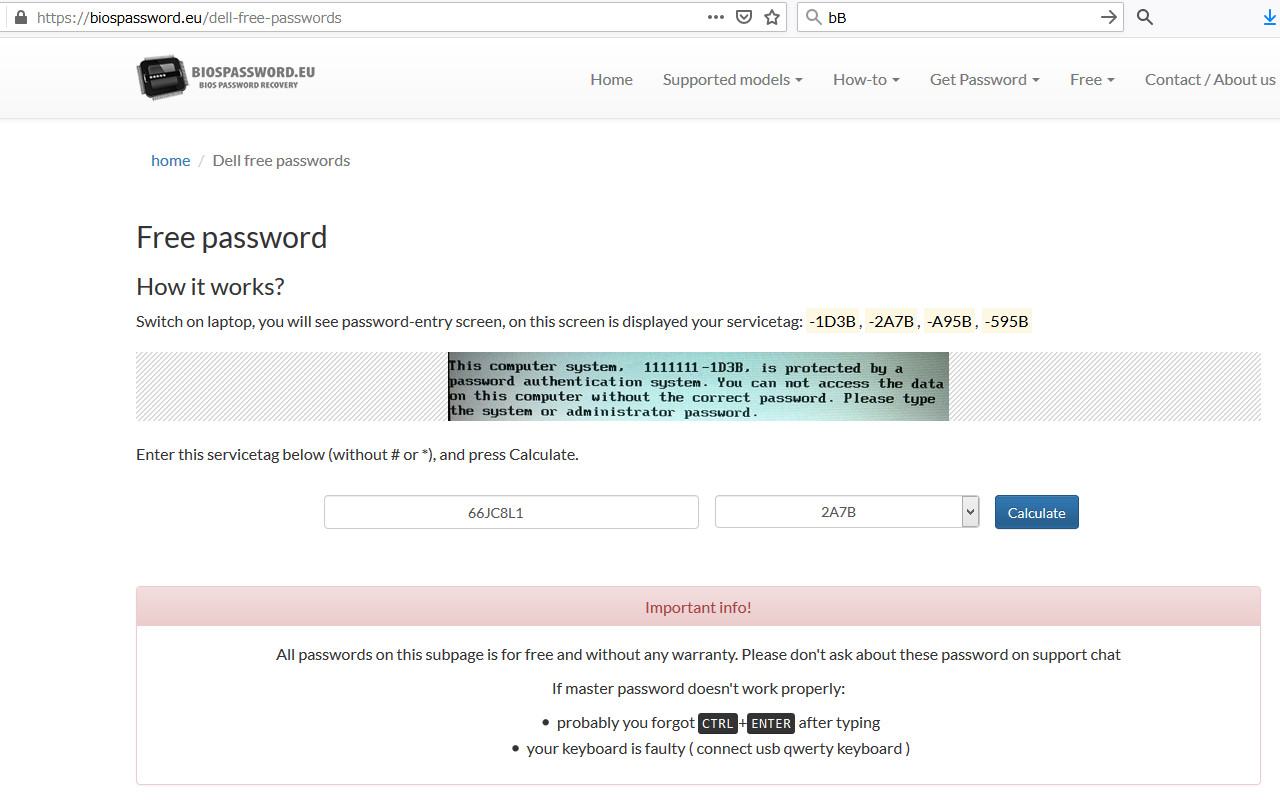
Task: Open the page actions three-dot menu
Action: pos(716,17)
